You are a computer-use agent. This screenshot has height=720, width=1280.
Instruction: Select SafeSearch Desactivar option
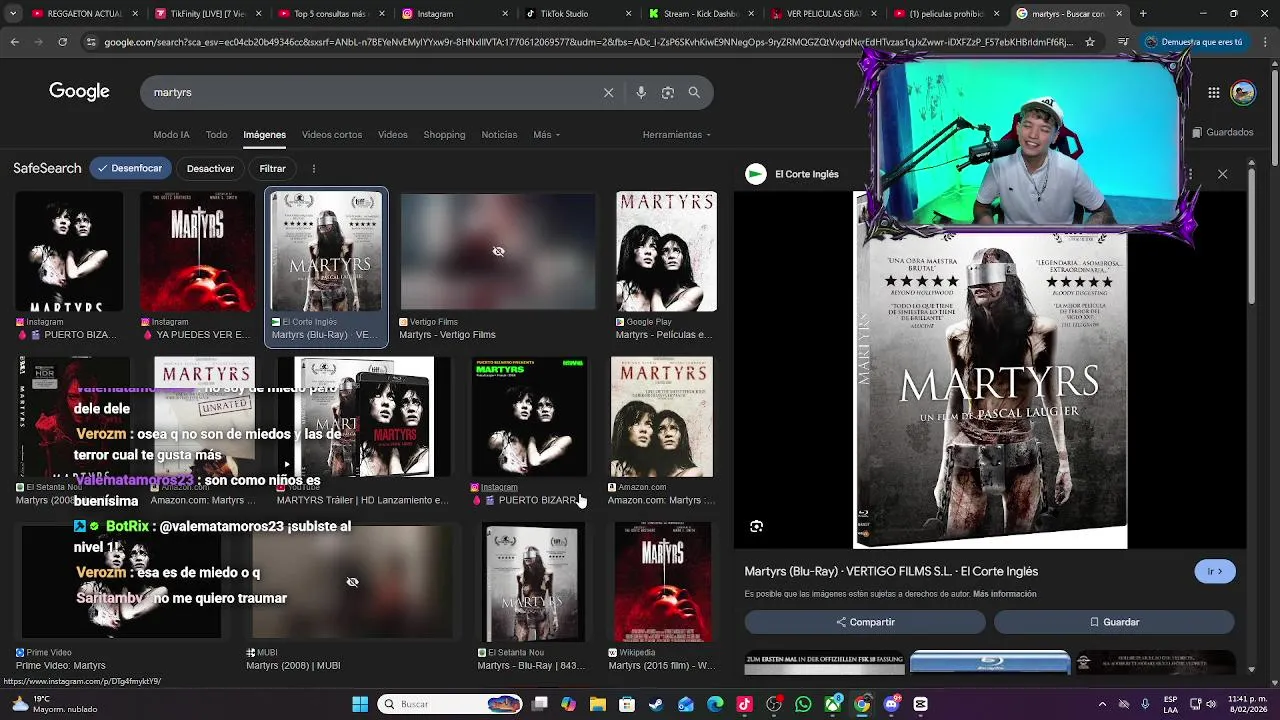pos(210,169)
